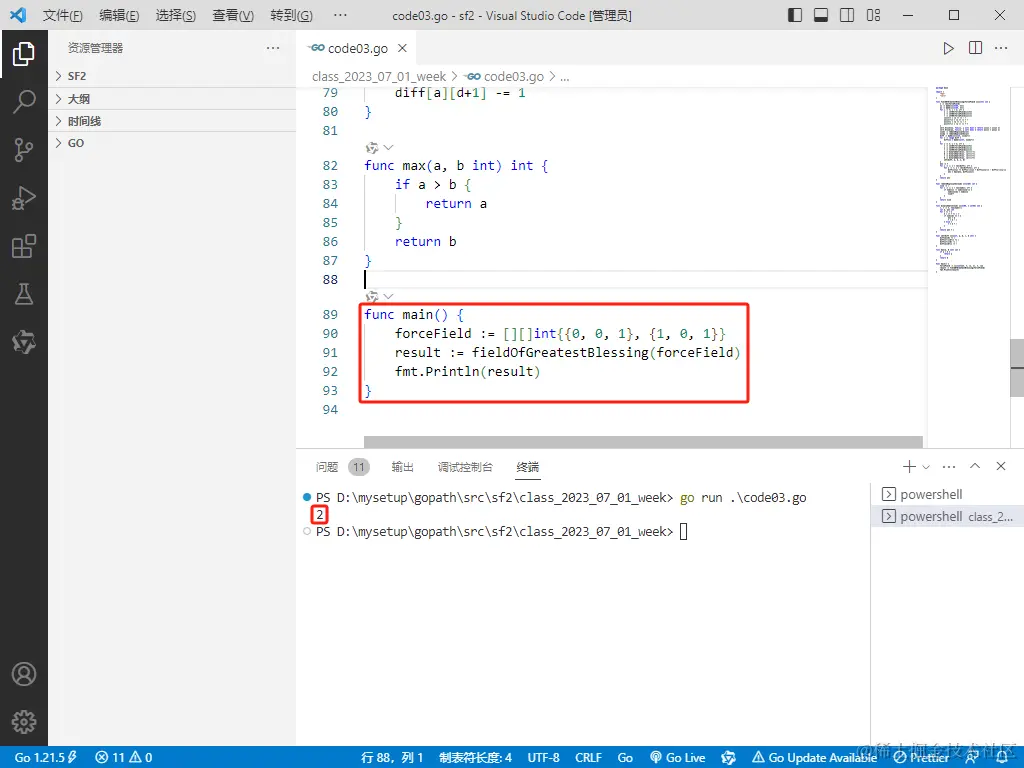Toggle secondary sidebar layout icon
This screenshot has width=1024, height=768.
click(847, 15)
